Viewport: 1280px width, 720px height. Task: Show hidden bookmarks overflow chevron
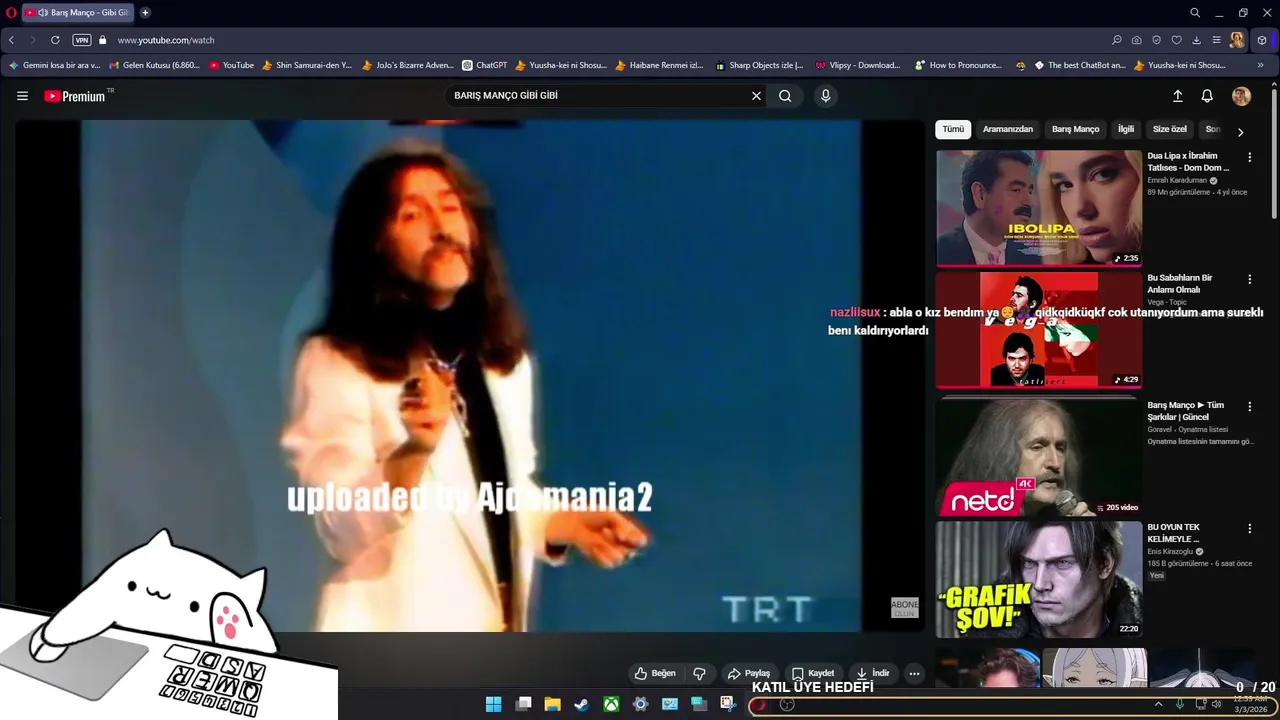[x=1260, y=65]
